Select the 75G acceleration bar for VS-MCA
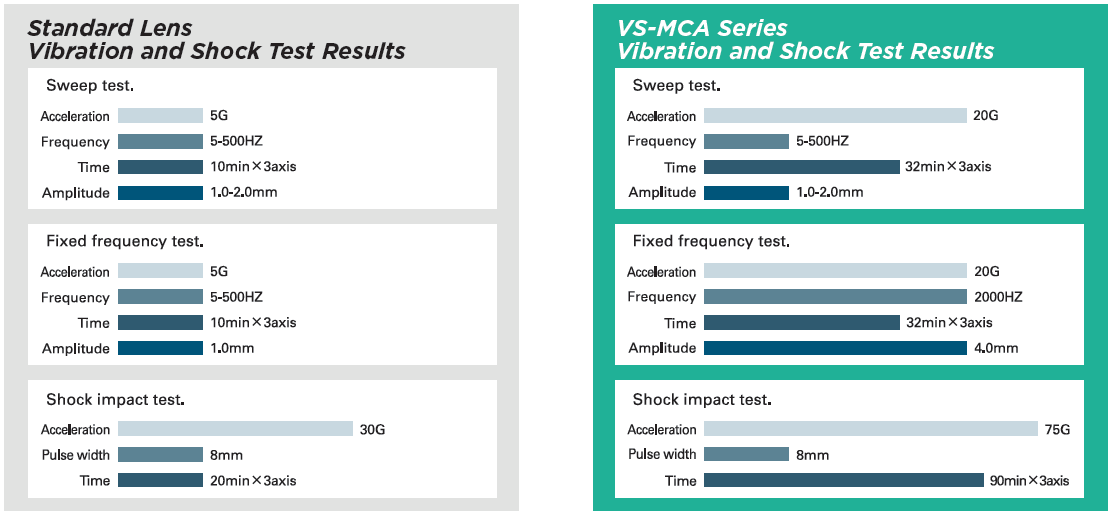This screenshot has height=517, width=1115. coord(870,429)
